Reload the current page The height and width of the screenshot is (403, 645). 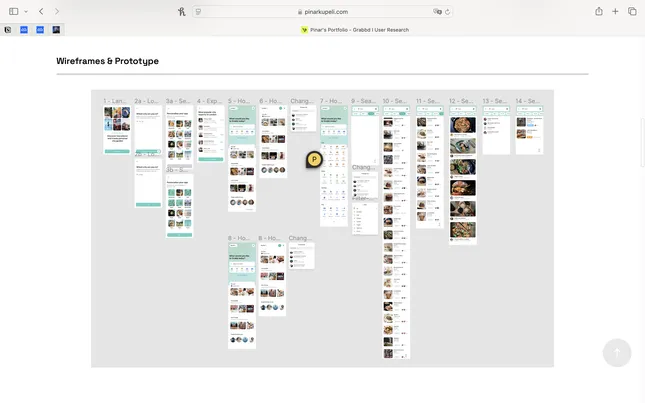click(x=447, y=12)
